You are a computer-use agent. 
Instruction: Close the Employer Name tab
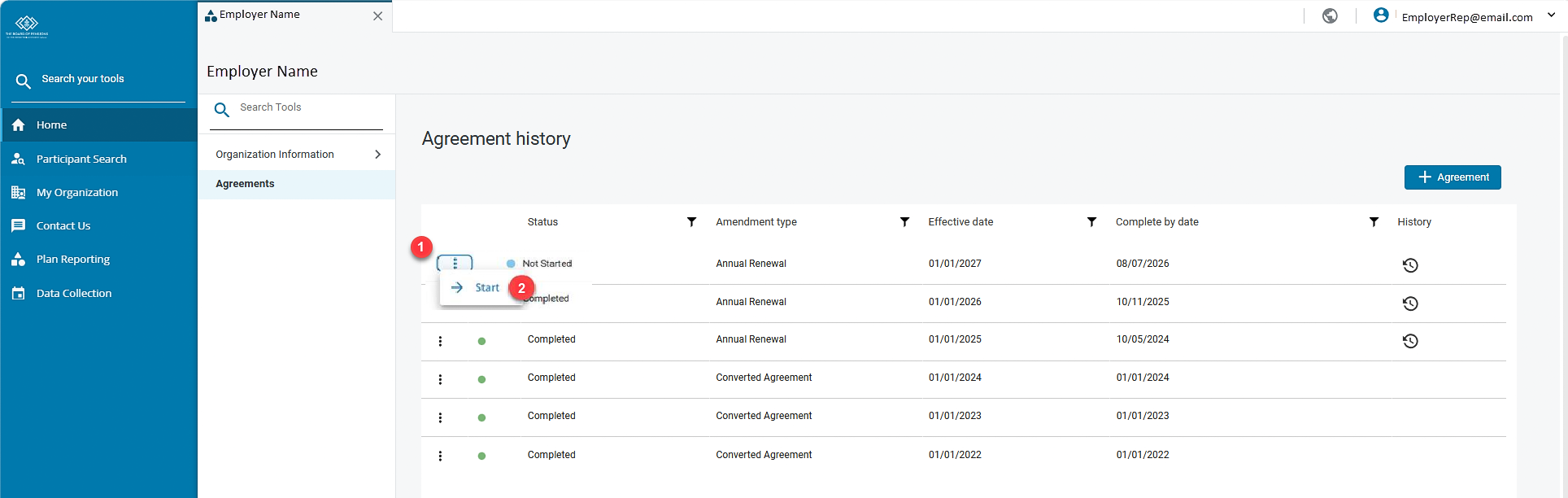tap(377, 16)
